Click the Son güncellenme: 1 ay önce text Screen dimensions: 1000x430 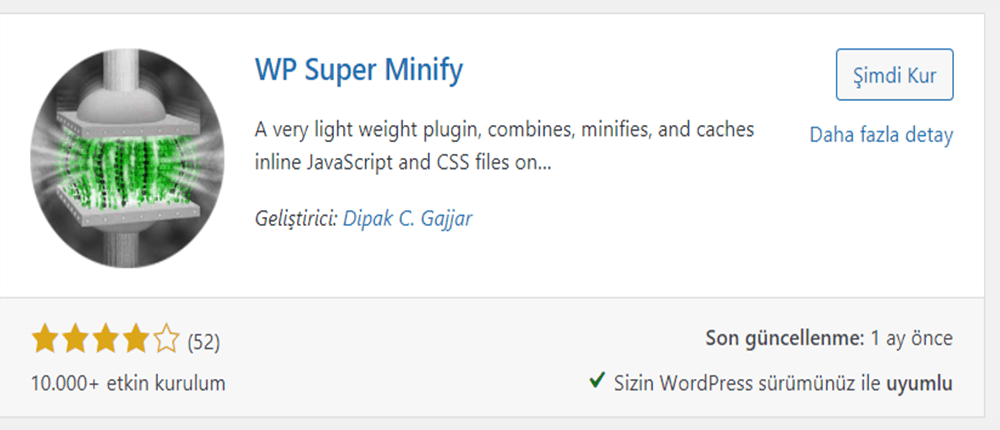pos(829,339)
